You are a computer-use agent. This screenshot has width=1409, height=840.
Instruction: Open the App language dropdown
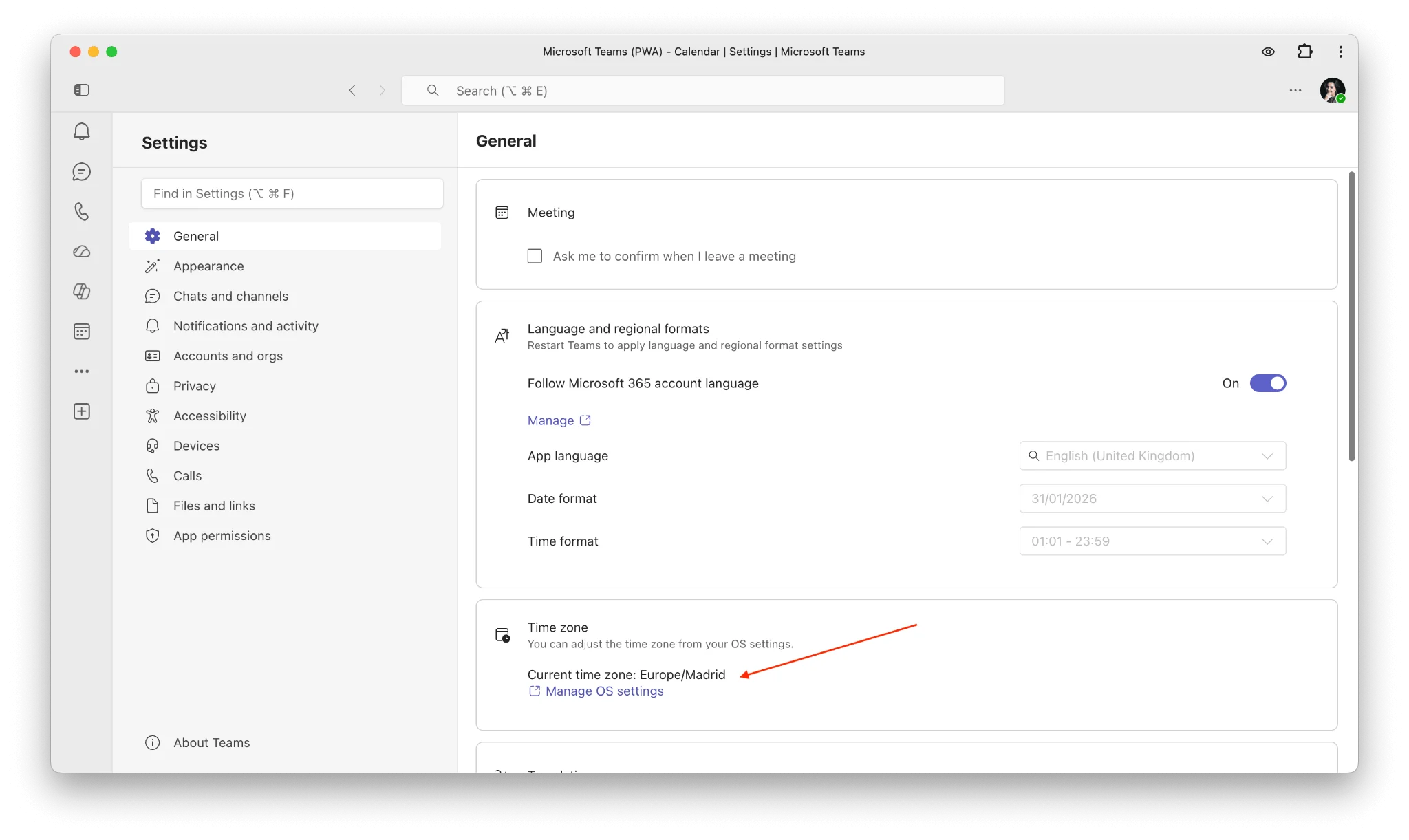[1152, 455]
